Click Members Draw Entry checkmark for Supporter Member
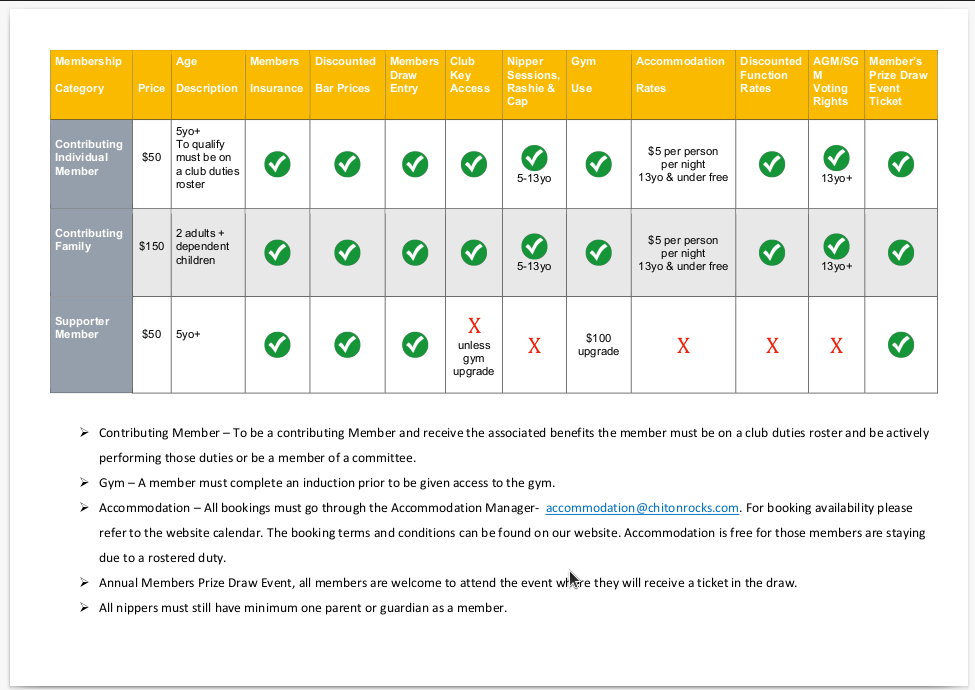Viewport: 975px width, 690px height. pyautogui.click(x=415, y=345)
